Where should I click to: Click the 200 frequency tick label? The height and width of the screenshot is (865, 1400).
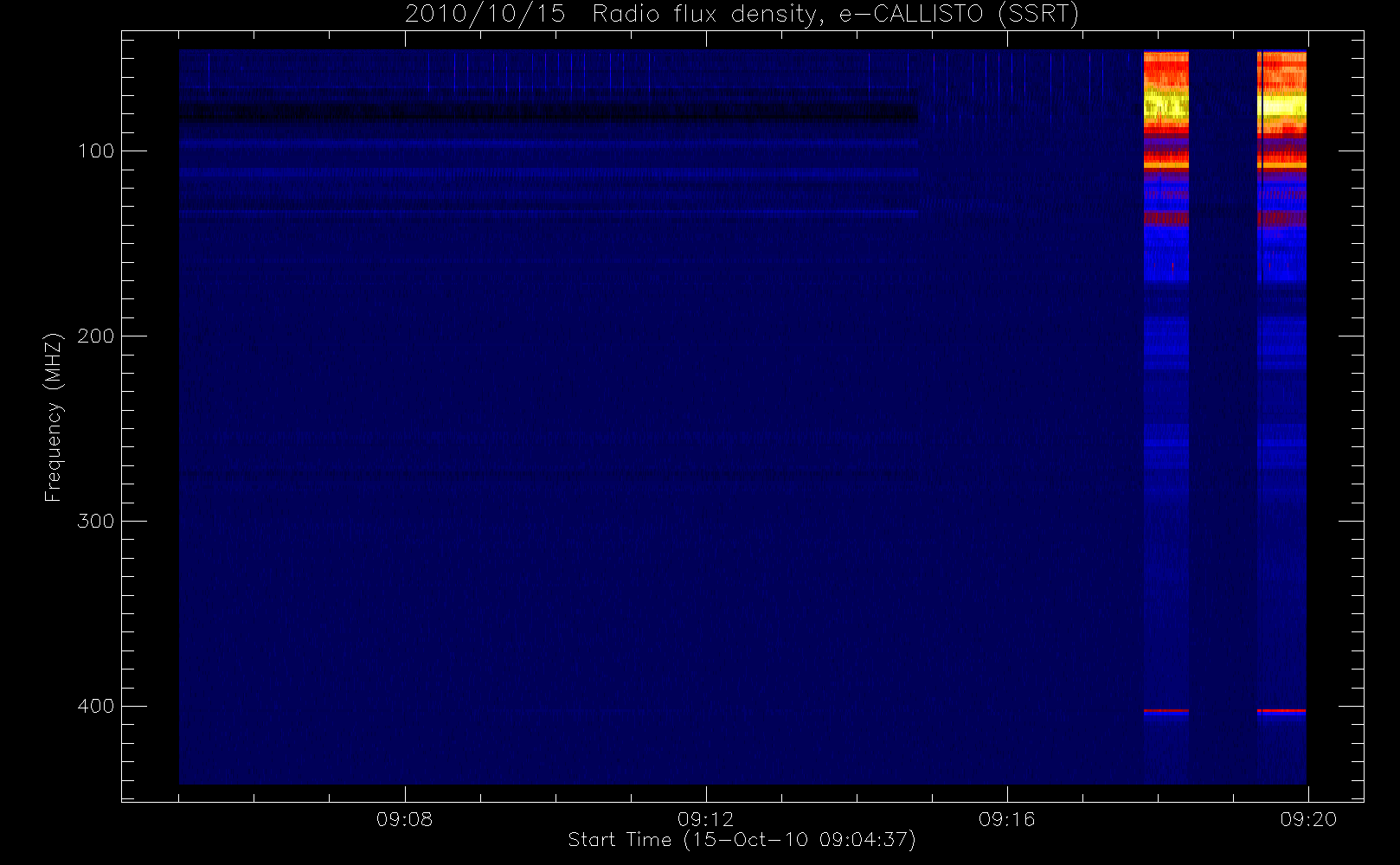point(96,336)
